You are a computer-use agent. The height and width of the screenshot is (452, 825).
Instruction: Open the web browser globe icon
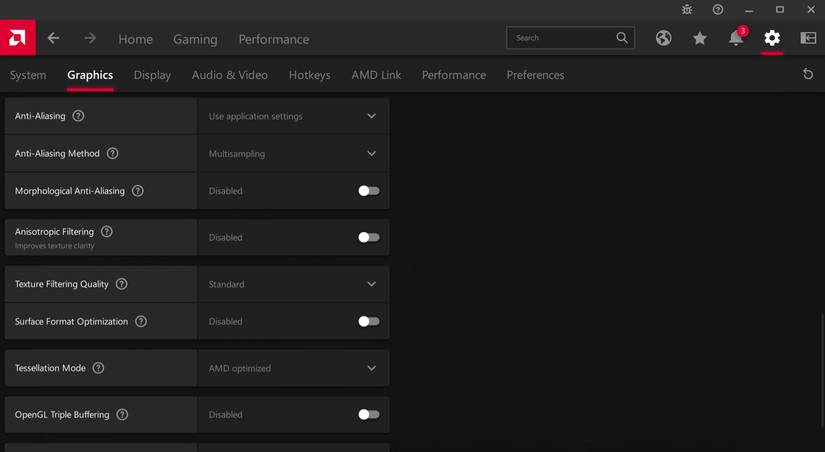pyautogui.click(x=663, y=38)
